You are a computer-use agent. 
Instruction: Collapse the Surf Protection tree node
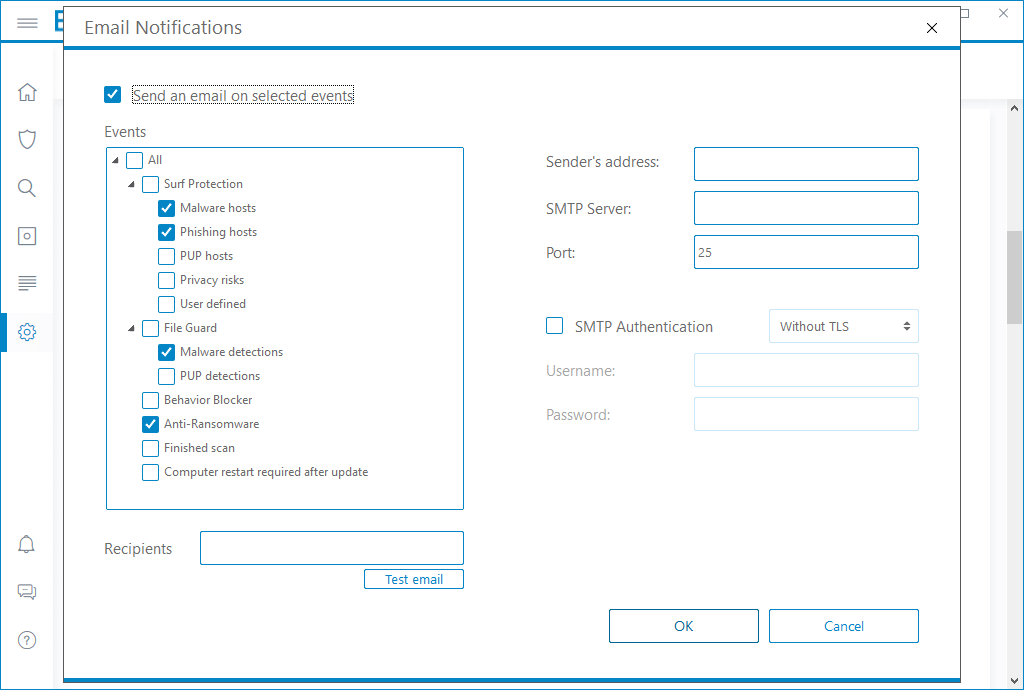[131, 184]
